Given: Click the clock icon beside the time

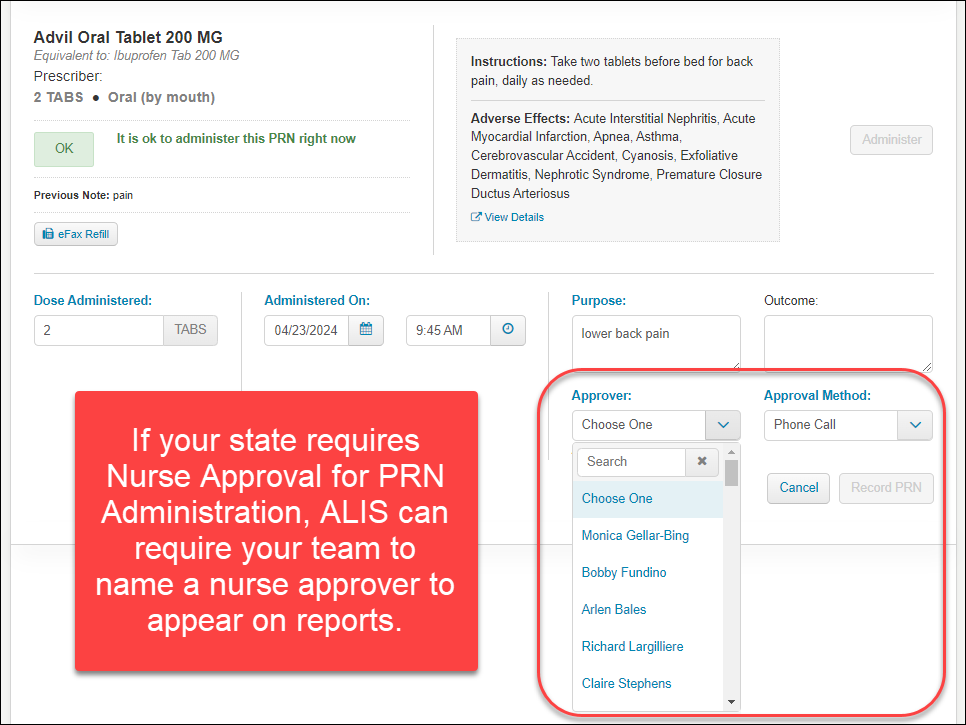Looking at the screenshot, I should pos(508,330).
